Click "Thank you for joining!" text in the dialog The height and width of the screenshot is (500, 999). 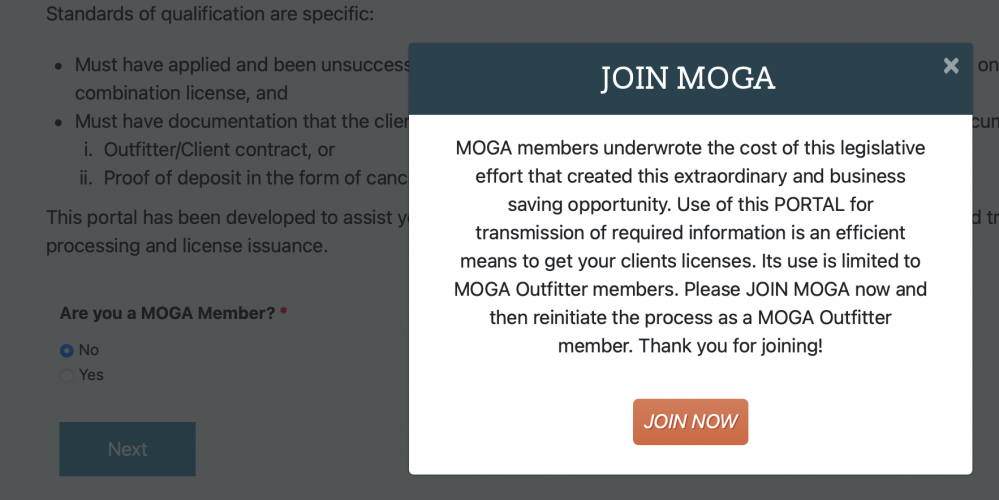pos(730,346)
